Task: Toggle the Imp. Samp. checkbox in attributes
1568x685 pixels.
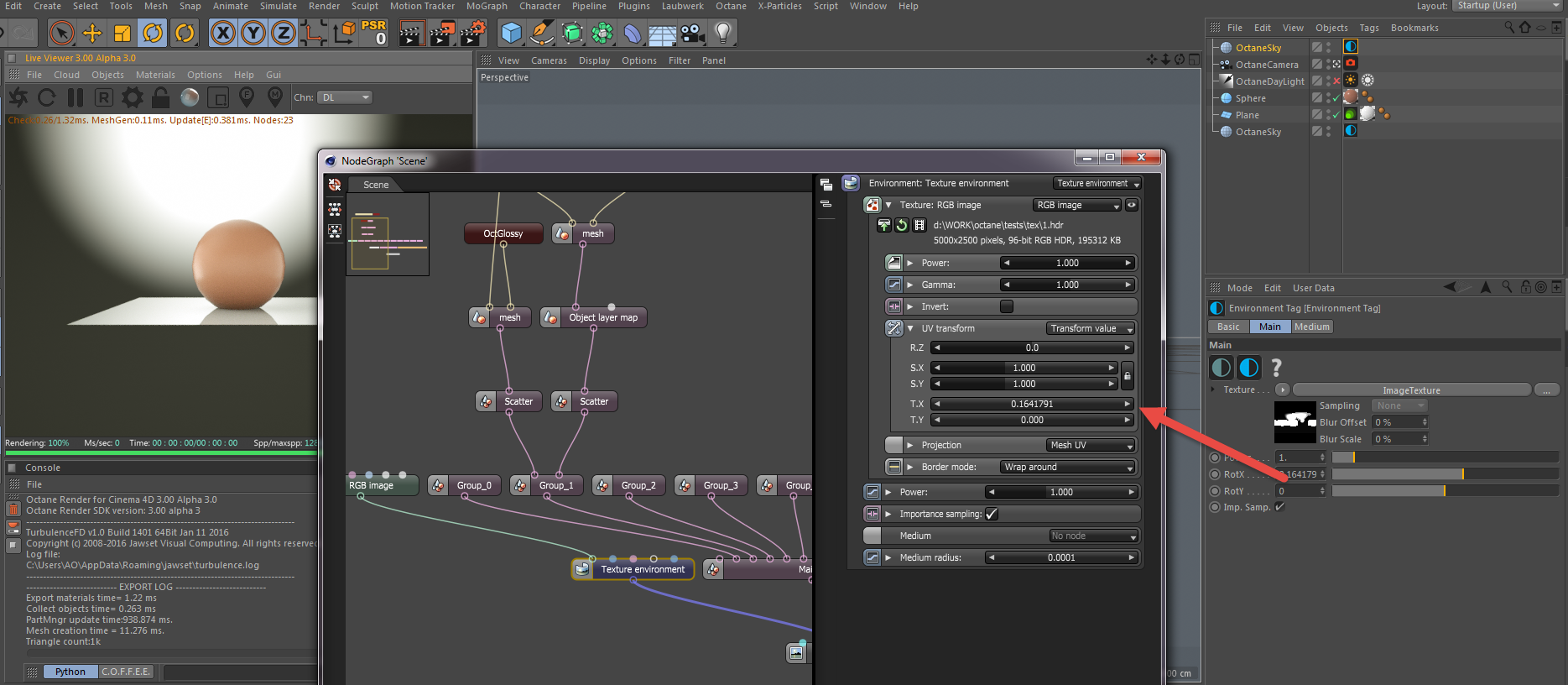Action: [x=1279, y=507]
